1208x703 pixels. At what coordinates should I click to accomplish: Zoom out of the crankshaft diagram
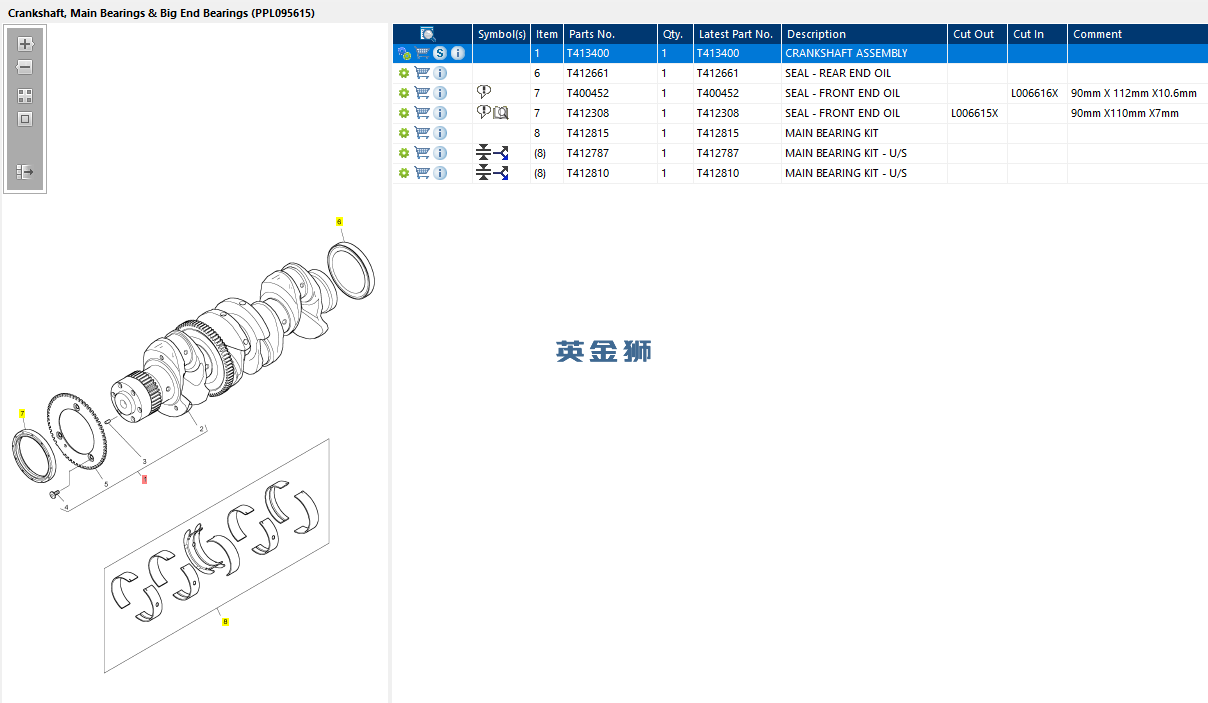25,67
